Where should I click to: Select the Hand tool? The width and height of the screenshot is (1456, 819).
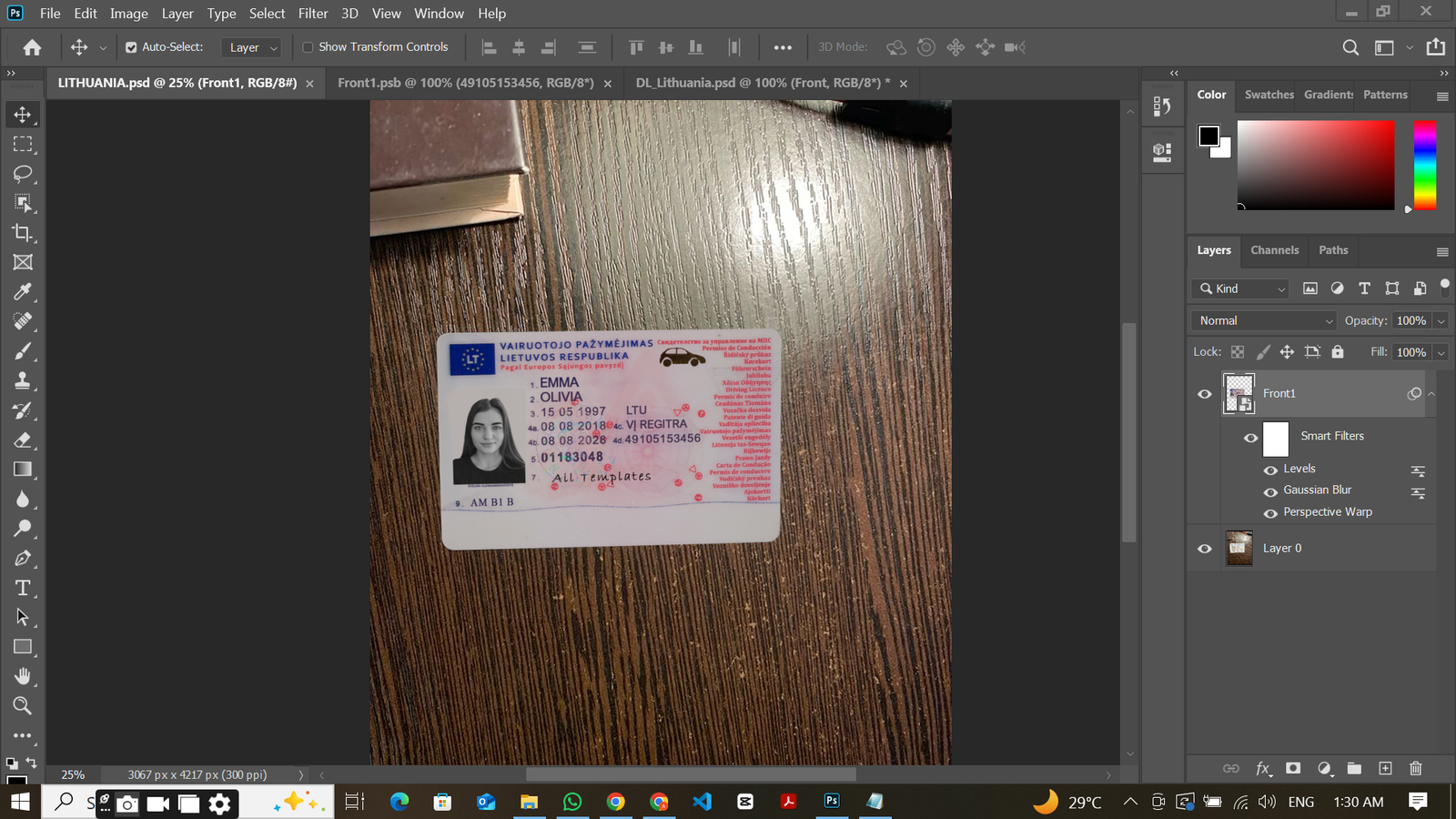(23, 676)
